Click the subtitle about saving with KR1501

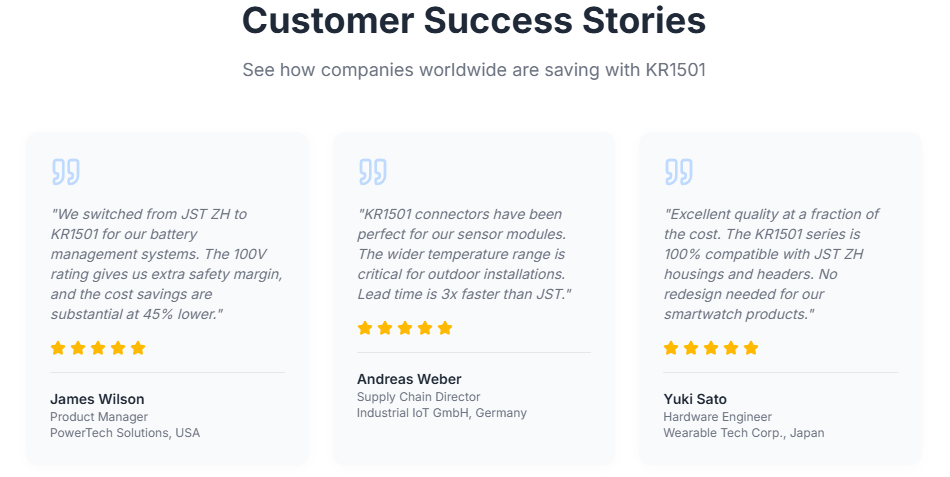click(x=474, y=70)
